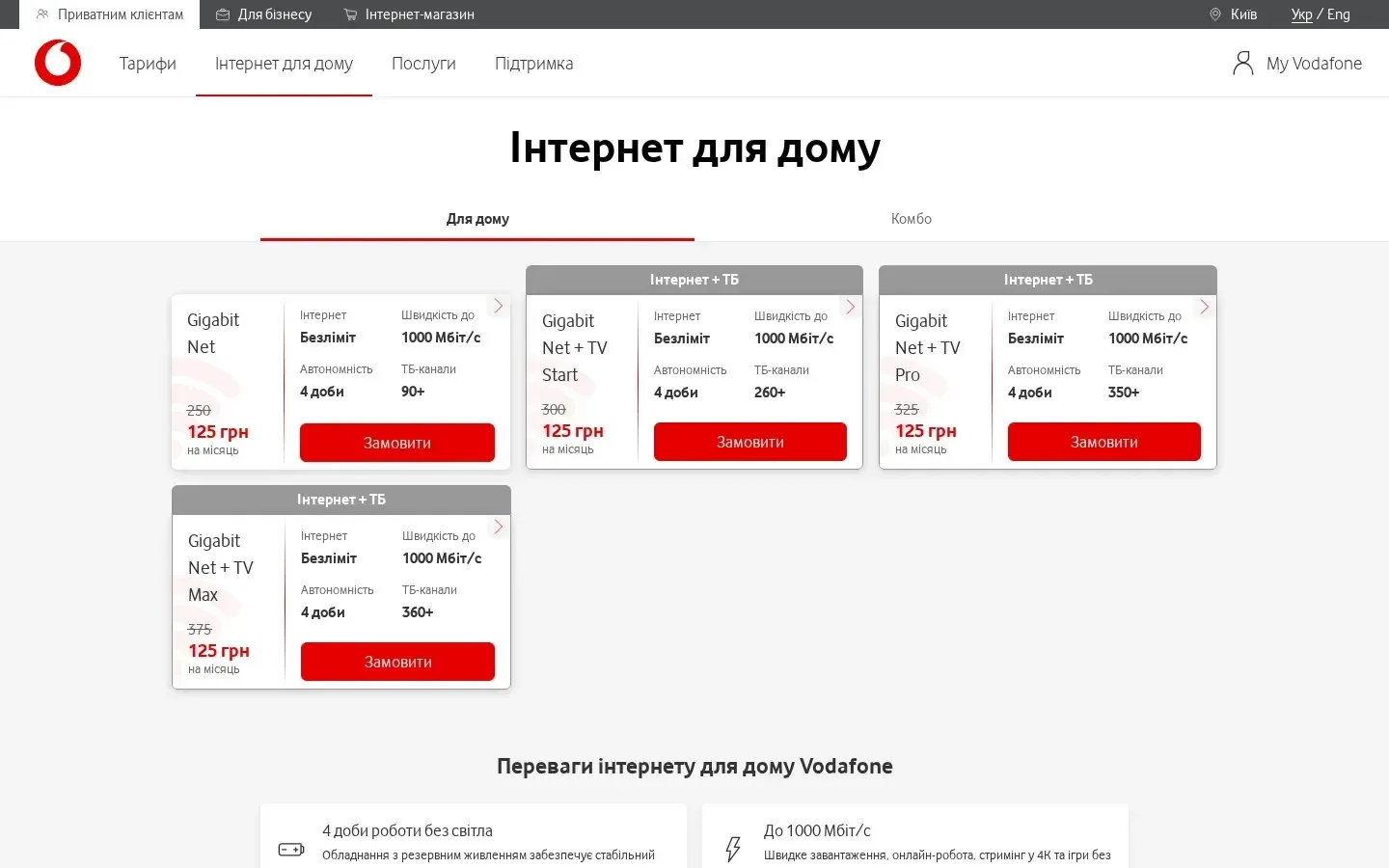Click the 260+ ТБ-канали value
The width and height of the screenshot is (1389, 868).
pyautogui.click(x=770, y=393)
